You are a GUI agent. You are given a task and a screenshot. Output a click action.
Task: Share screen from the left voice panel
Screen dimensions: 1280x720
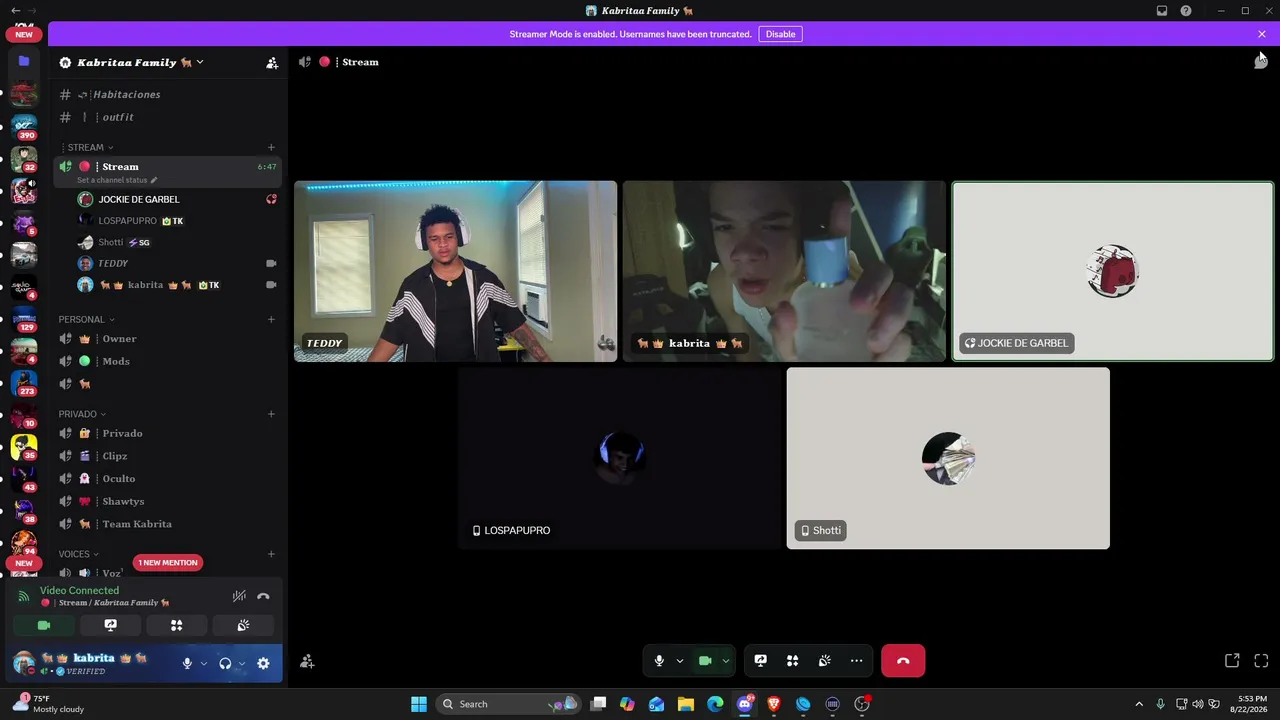click(110, 625)
